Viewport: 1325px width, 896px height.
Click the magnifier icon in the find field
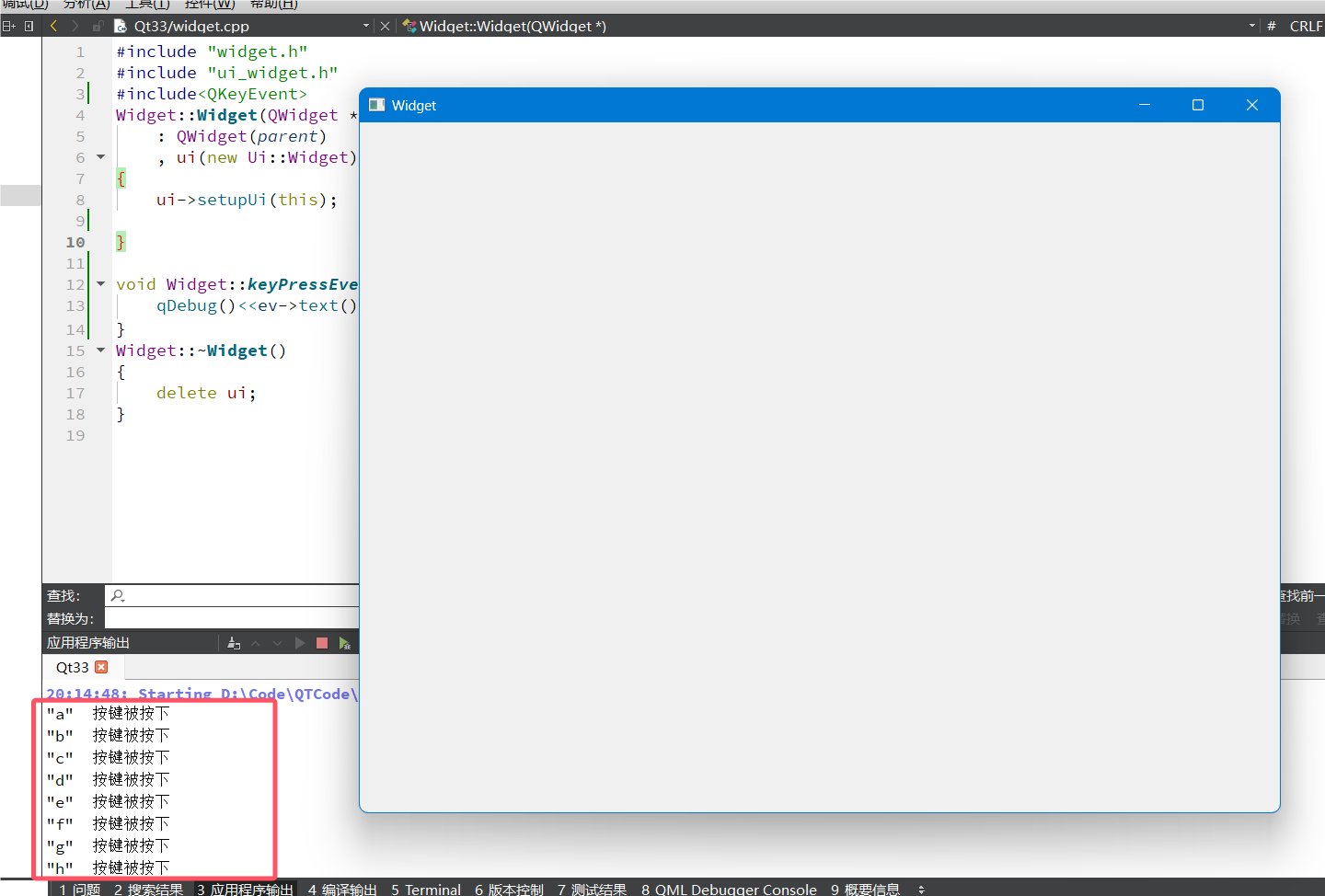click(118, 596)
